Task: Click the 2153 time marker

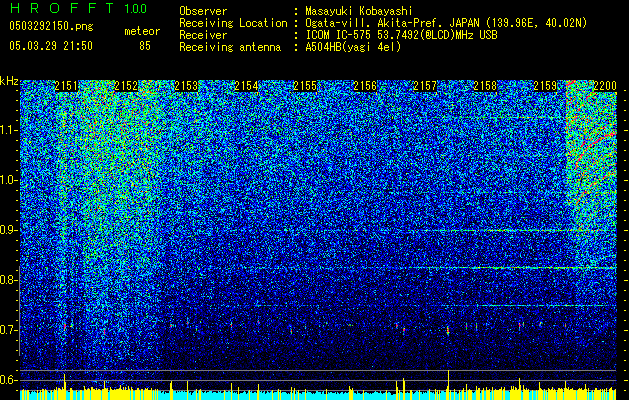Action: tap(186, 86)
